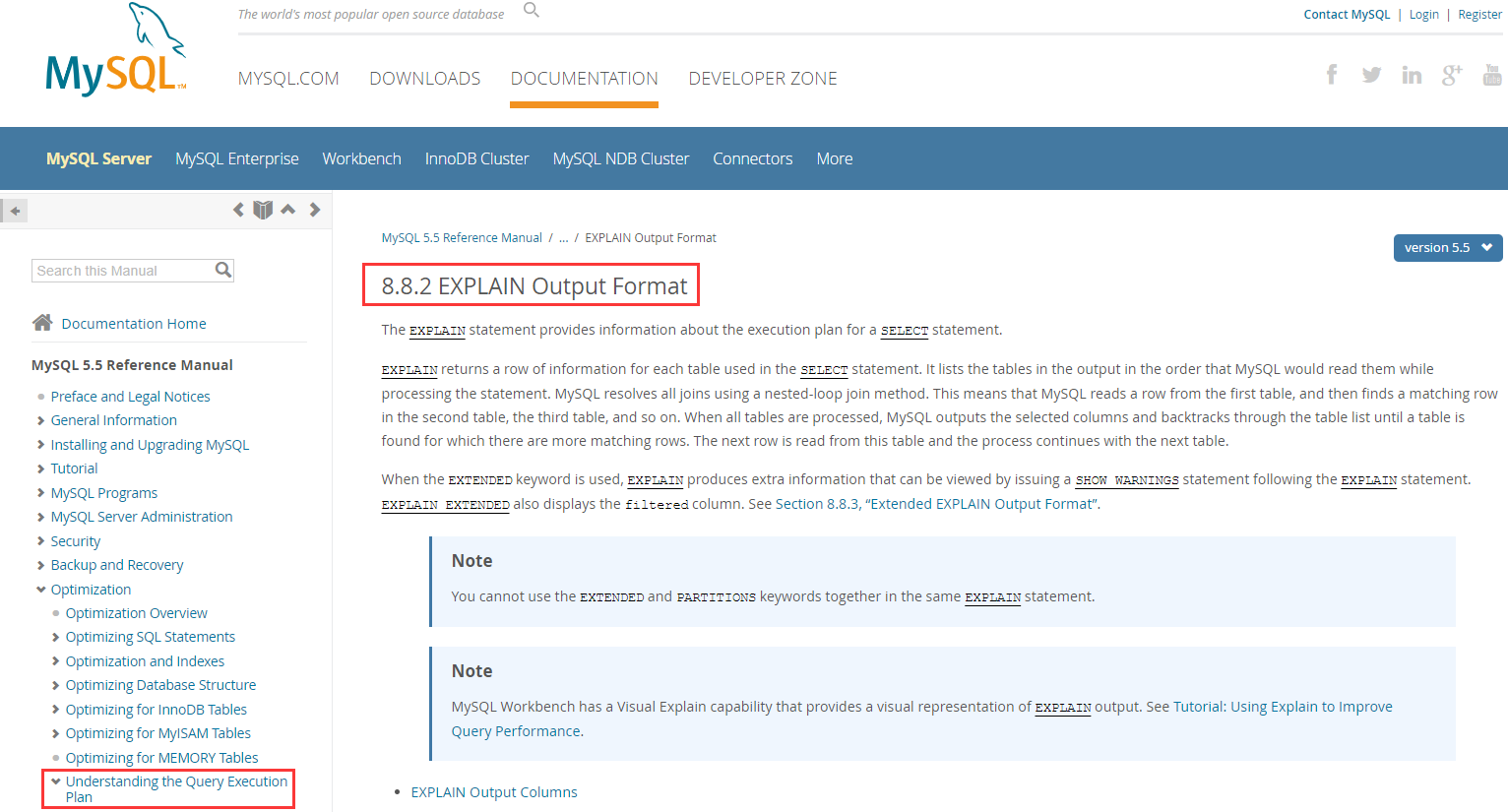
Task: Click the Contact MySQL link
Action: point(1347,15)
